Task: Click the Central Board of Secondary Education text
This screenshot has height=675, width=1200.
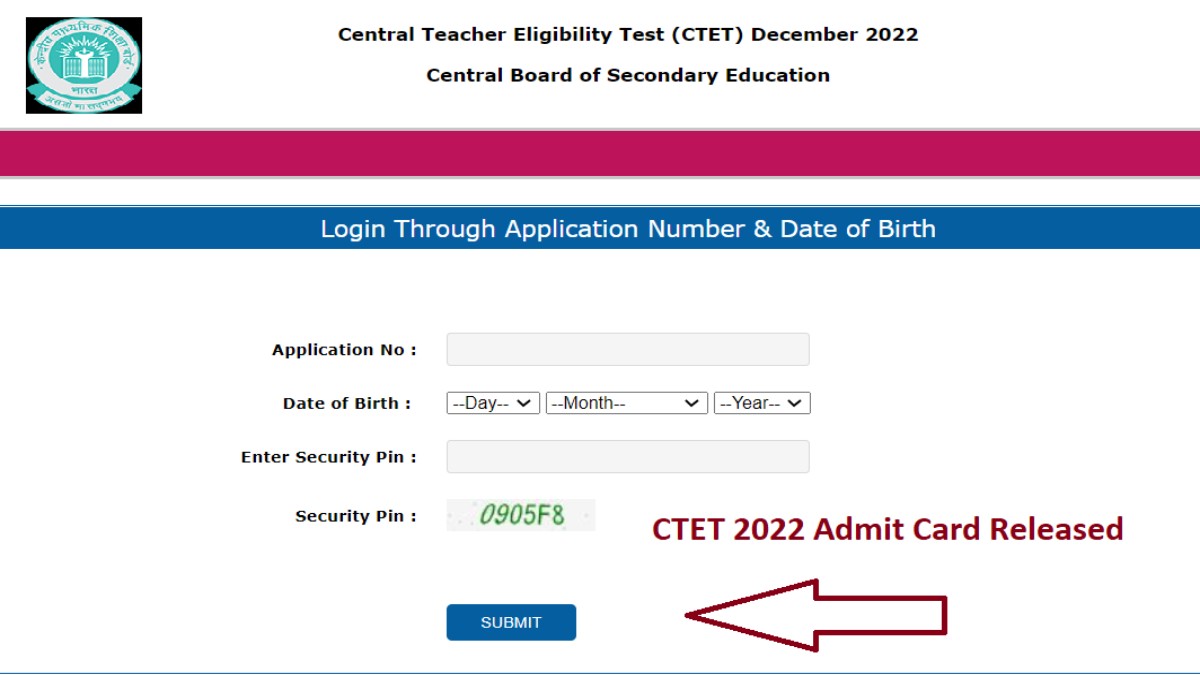Action: pyautogui.click(x=628, y=74)
